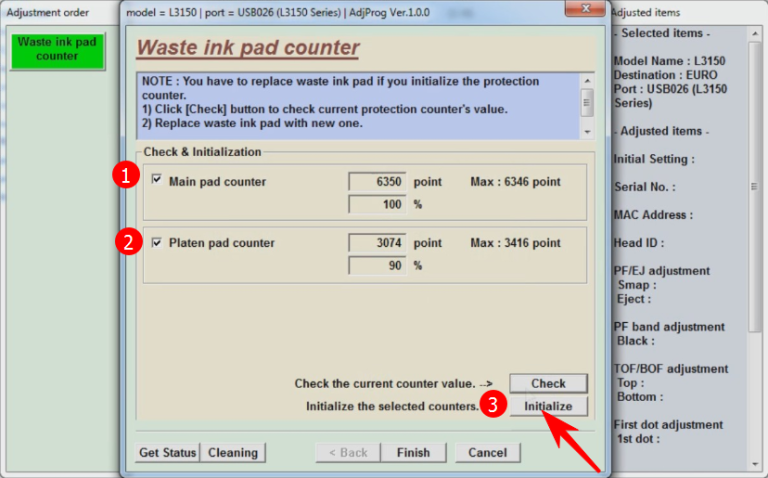Click the red number 1 marker
Viewport: 768px width, 478px height.
click(124, 177)
